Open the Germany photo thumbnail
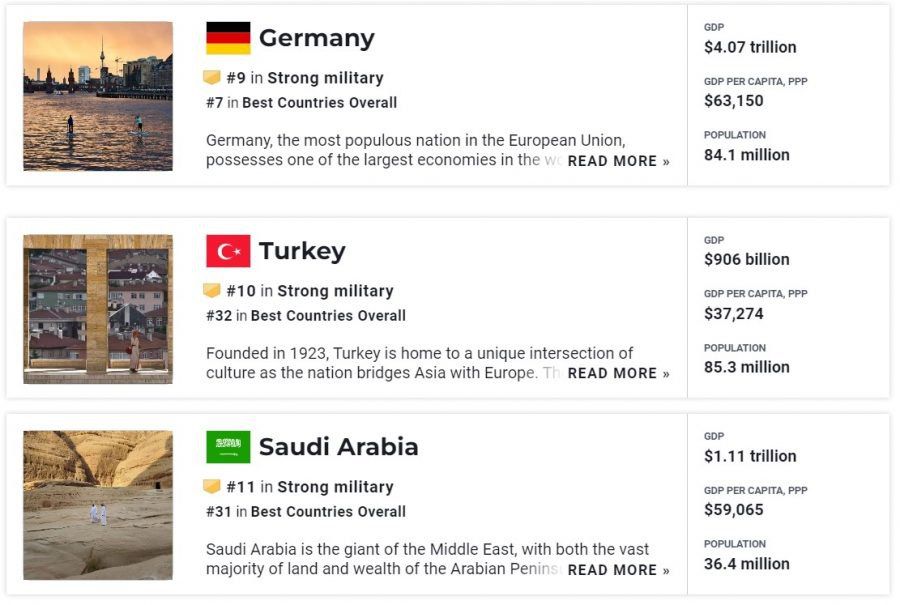900x605 pixels. tap(98, 96)
